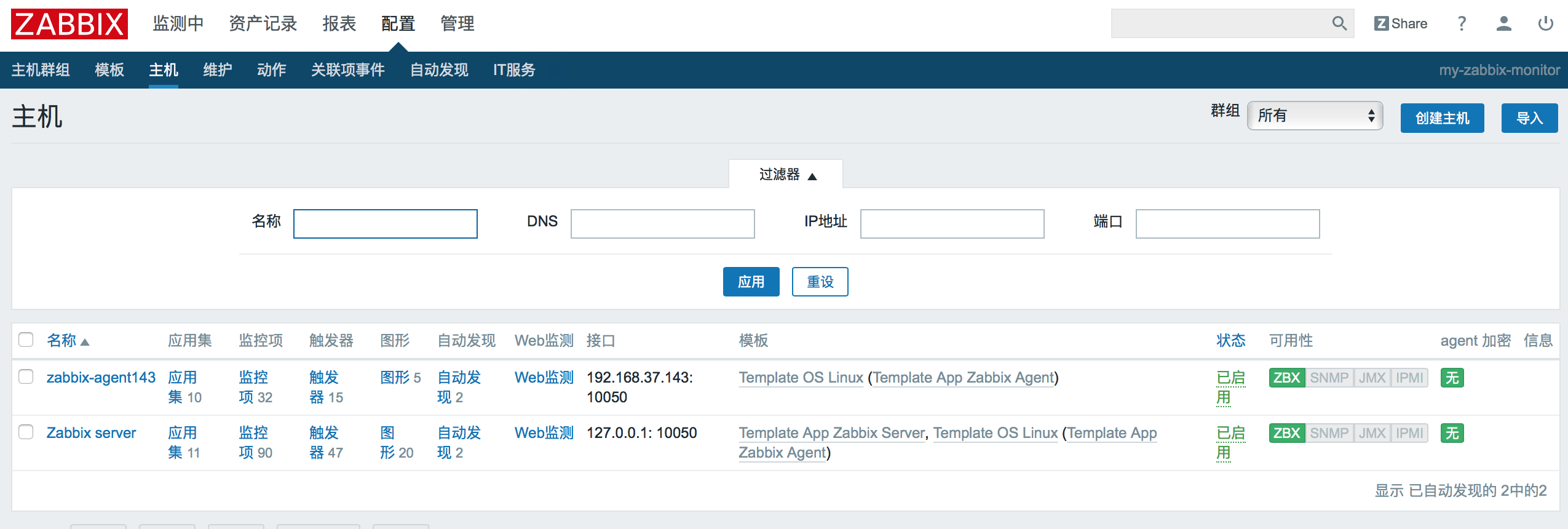This screenshot has width=1568, height=529.
Task: Focus the 端口 filter field
Action: point(1227,224)
